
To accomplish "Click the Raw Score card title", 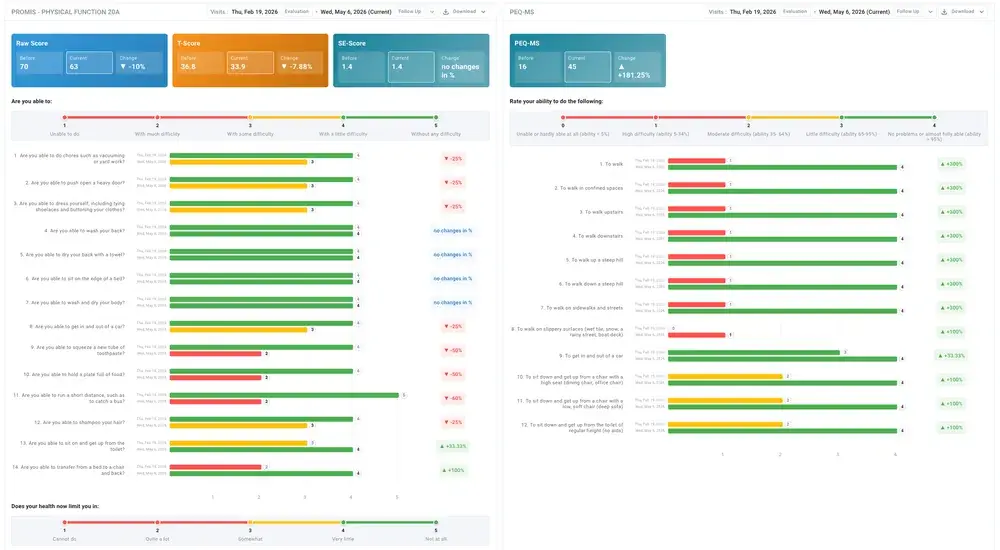I will [32, 43].
